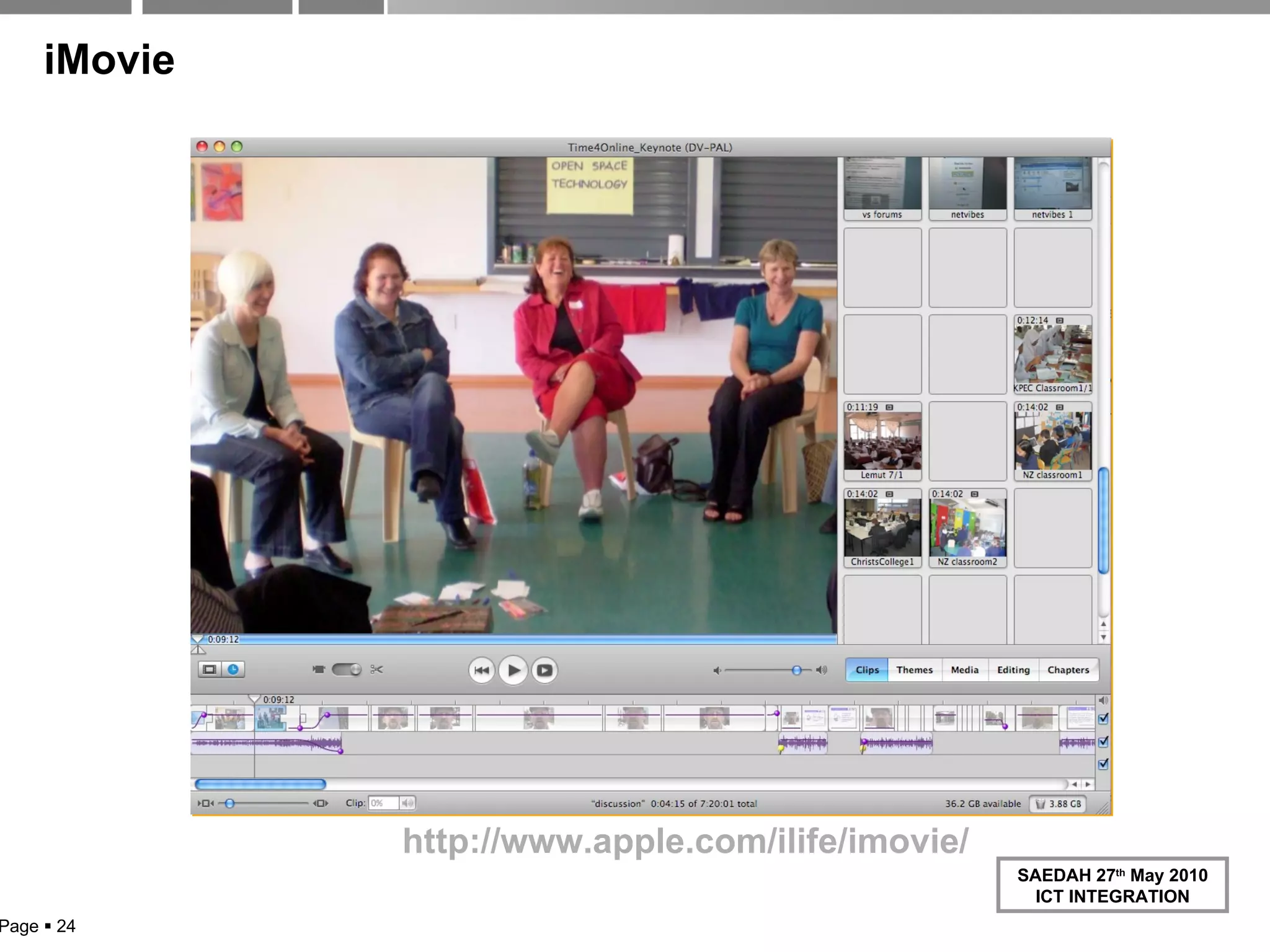Open the Chapters tab

[x=1068, y=670]
